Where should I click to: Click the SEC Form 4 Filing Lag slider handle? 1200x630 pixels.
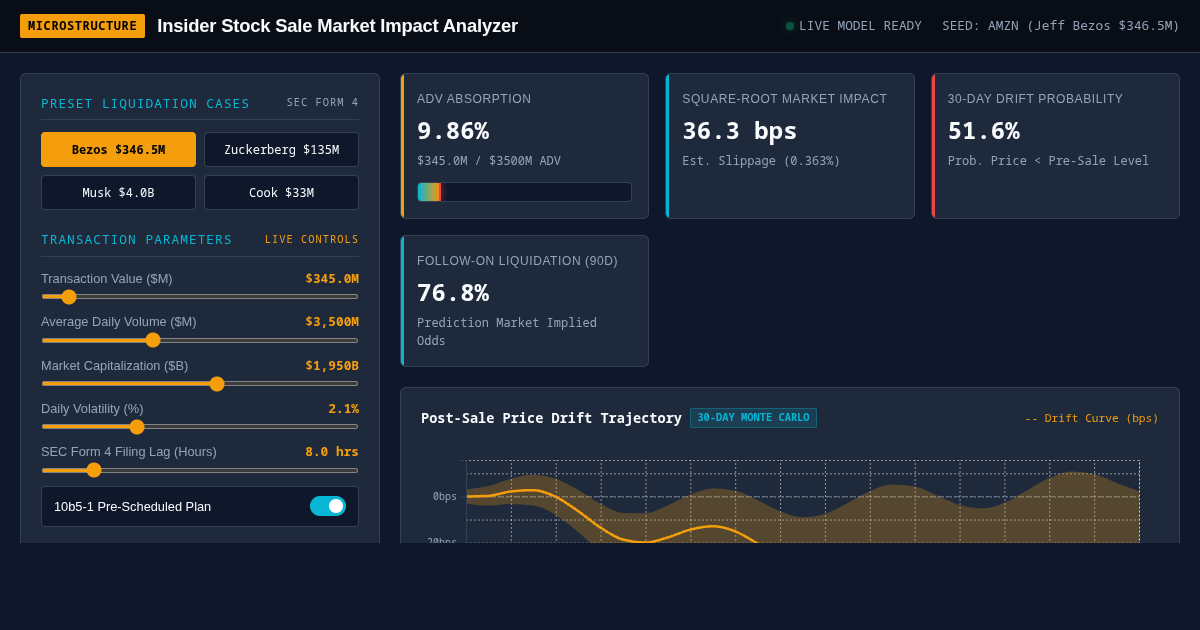94,470
